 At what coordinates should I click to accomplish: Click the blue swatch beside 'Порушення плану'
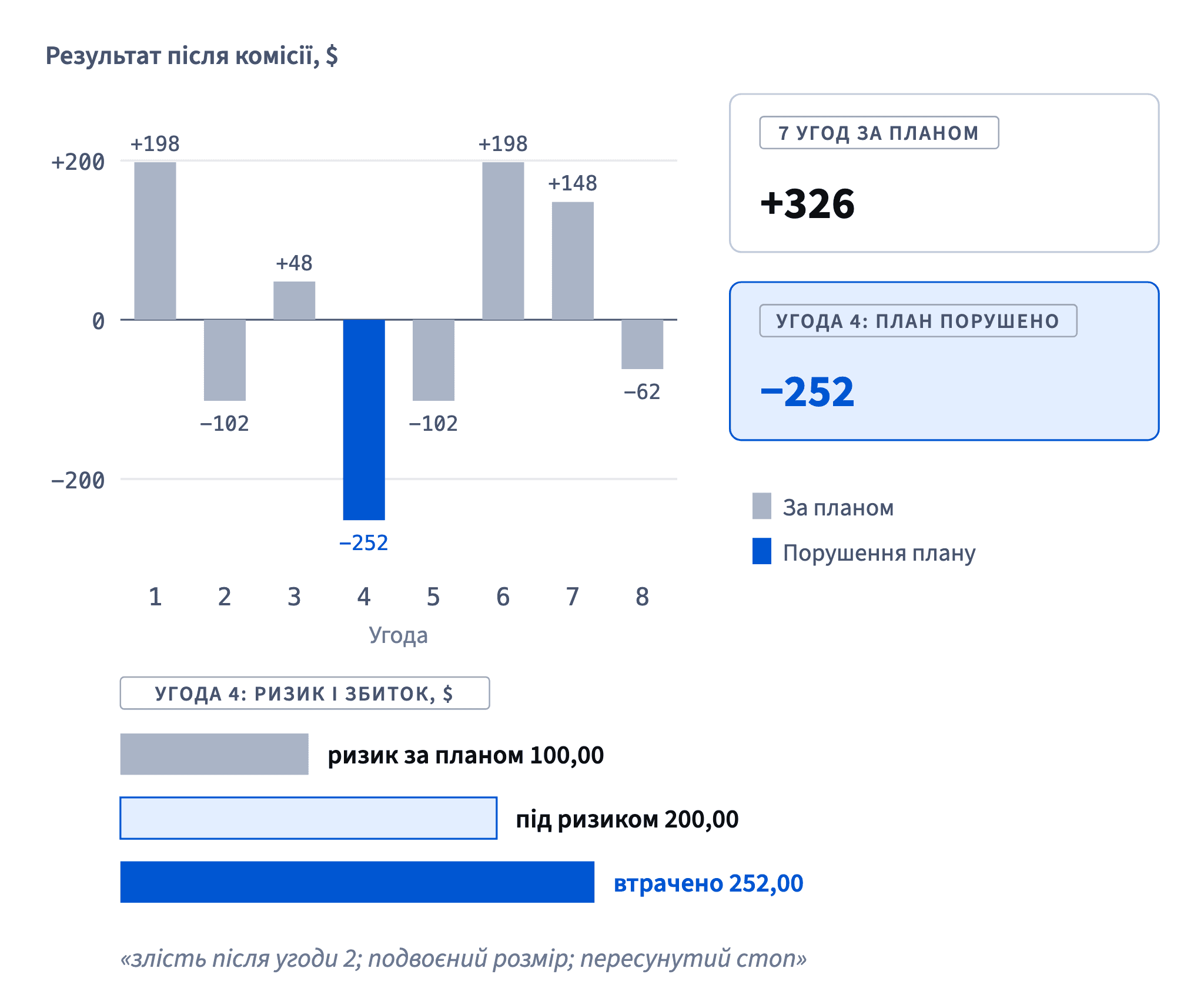pyautogui.click(x=762, y=551)
